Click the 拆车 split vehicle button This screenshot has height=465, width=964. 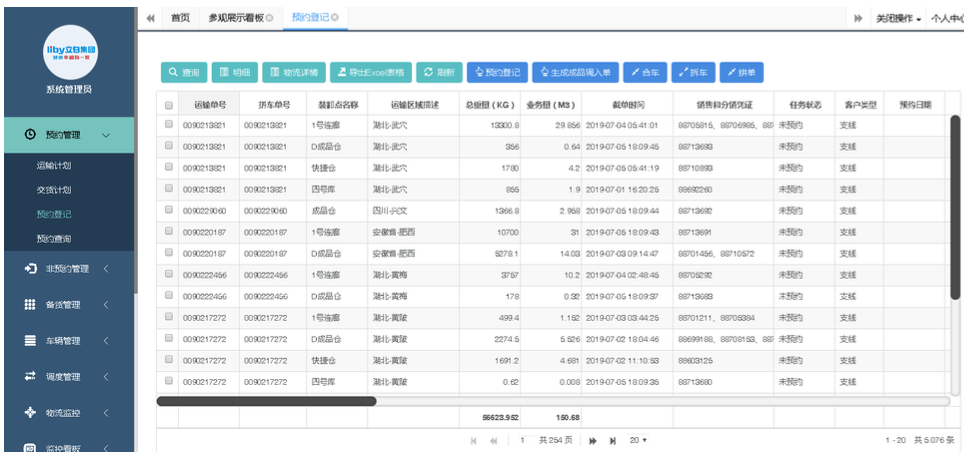(x=693, y=73)
